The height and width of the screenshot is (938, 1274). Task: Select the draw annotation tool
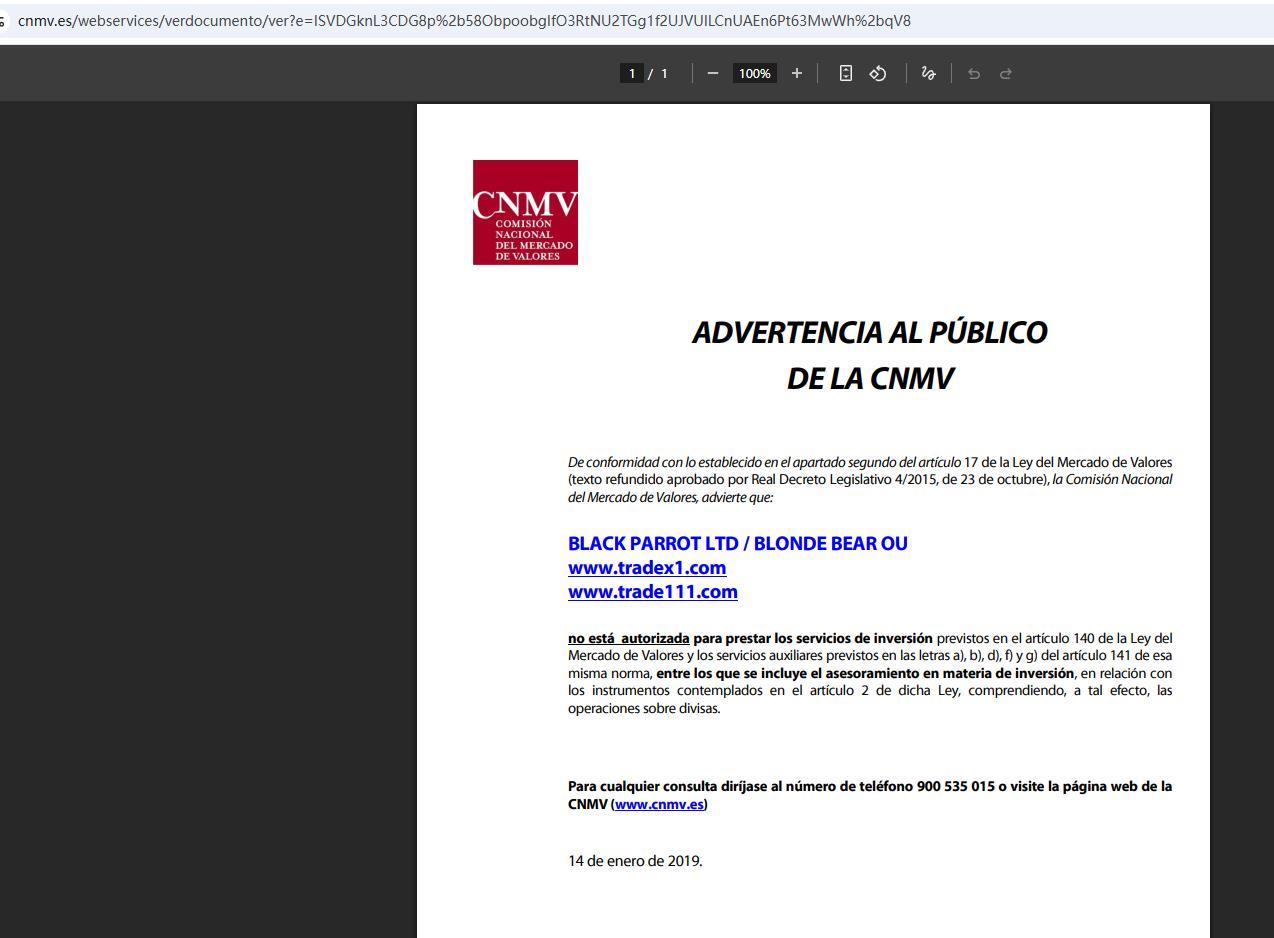click(928, 73)
